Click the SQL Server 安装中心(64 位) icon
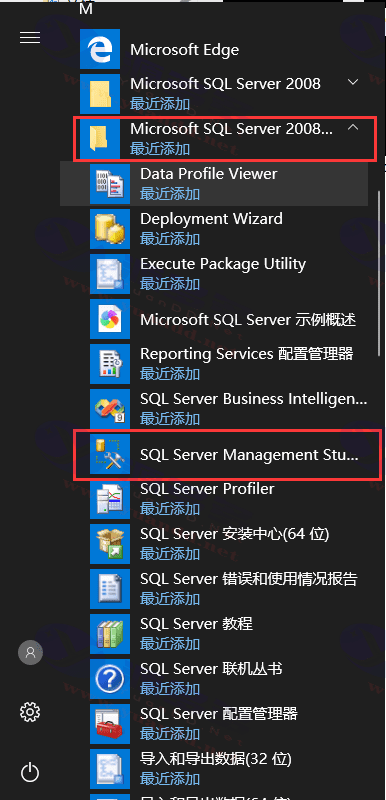 (110, 544)
